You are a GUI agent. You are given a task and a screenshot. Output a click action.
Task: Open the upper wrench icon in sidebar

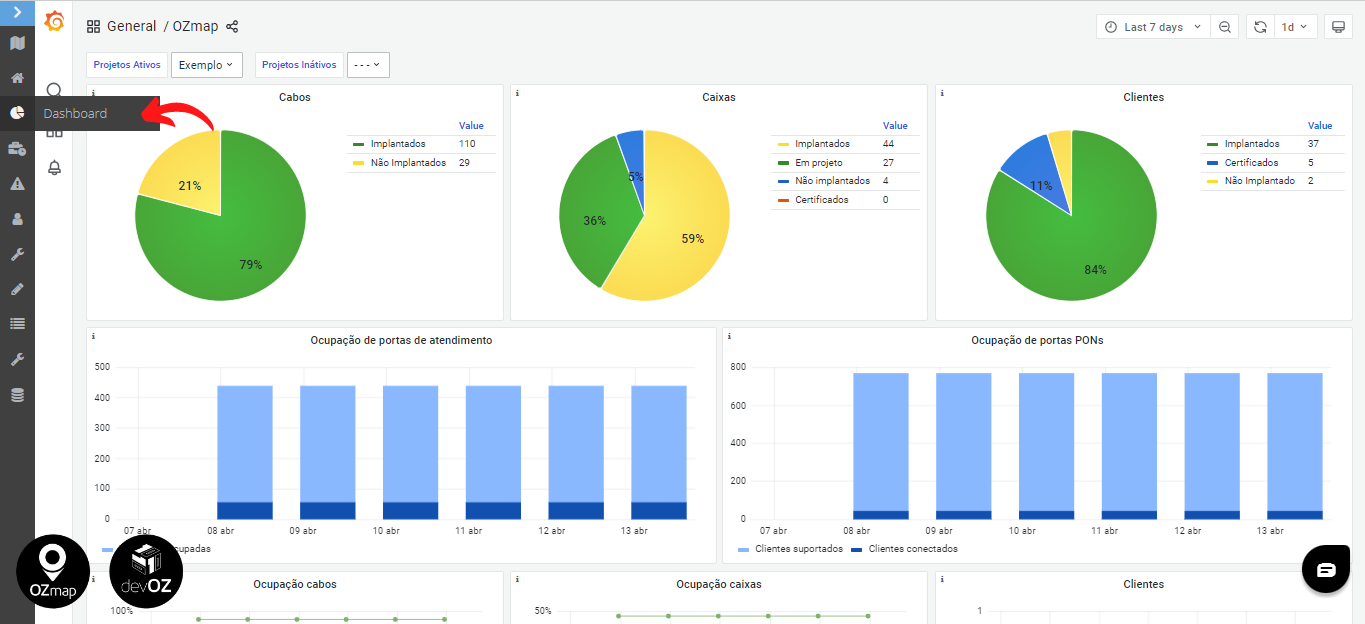[x=17, y=254]
